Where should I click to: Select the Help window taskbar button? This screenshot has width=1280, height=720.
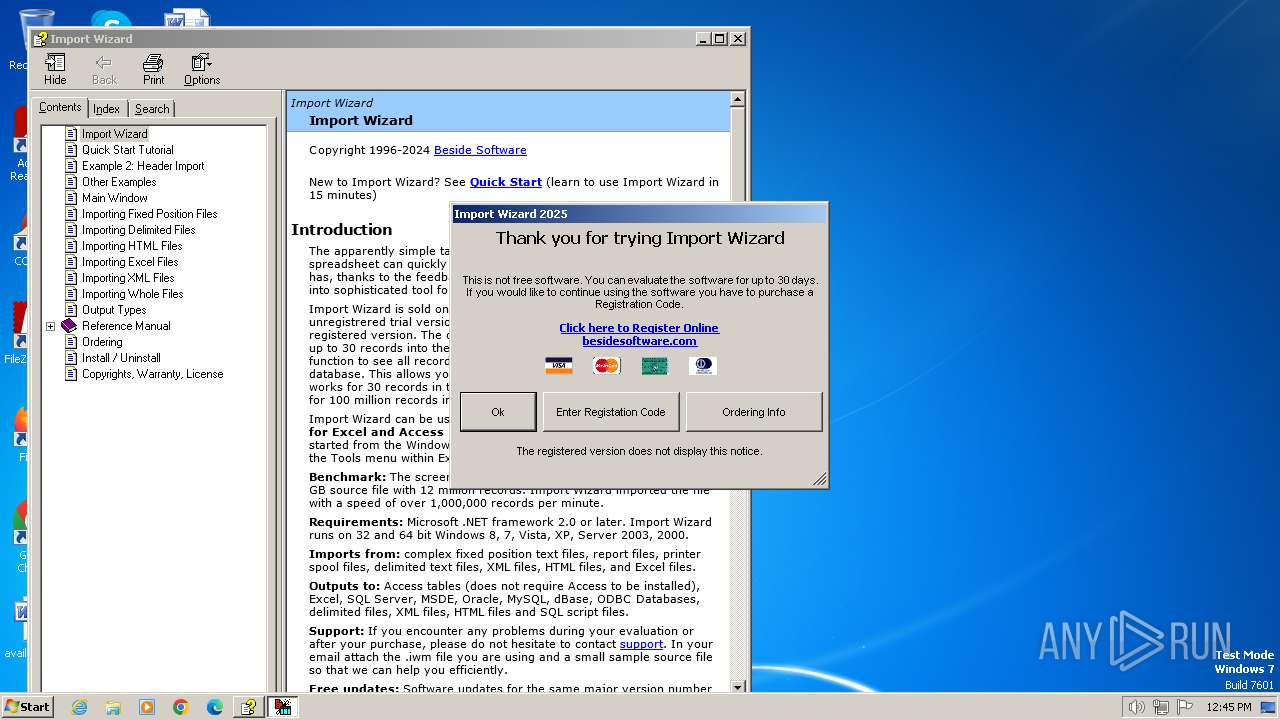coord(248,707)
